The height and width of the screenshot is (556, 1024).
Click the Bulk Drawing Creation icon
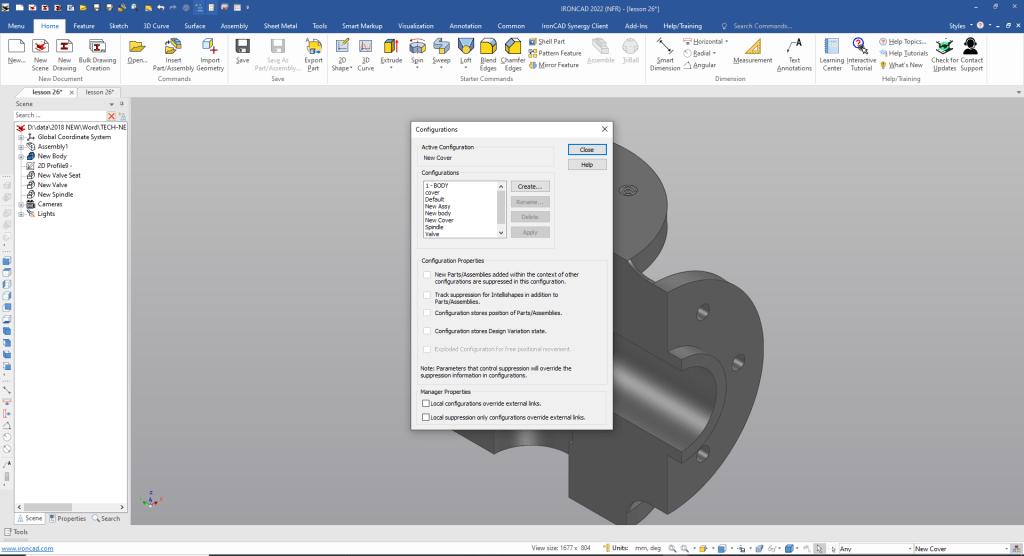pos(98,46)
